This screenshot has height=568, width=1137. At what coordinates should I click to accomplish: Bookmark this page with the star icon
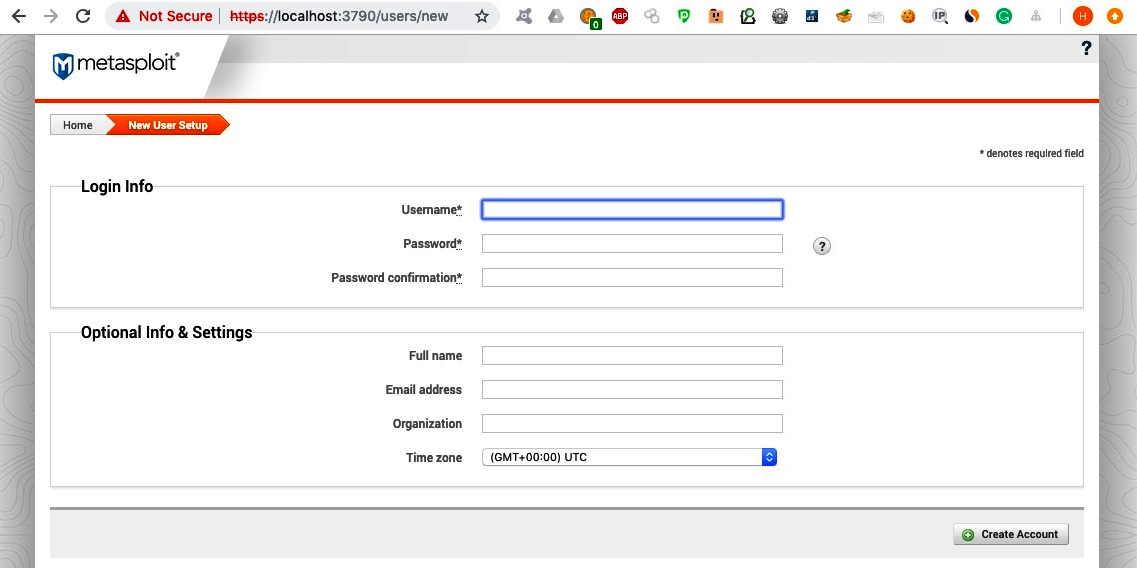point(481,16)
